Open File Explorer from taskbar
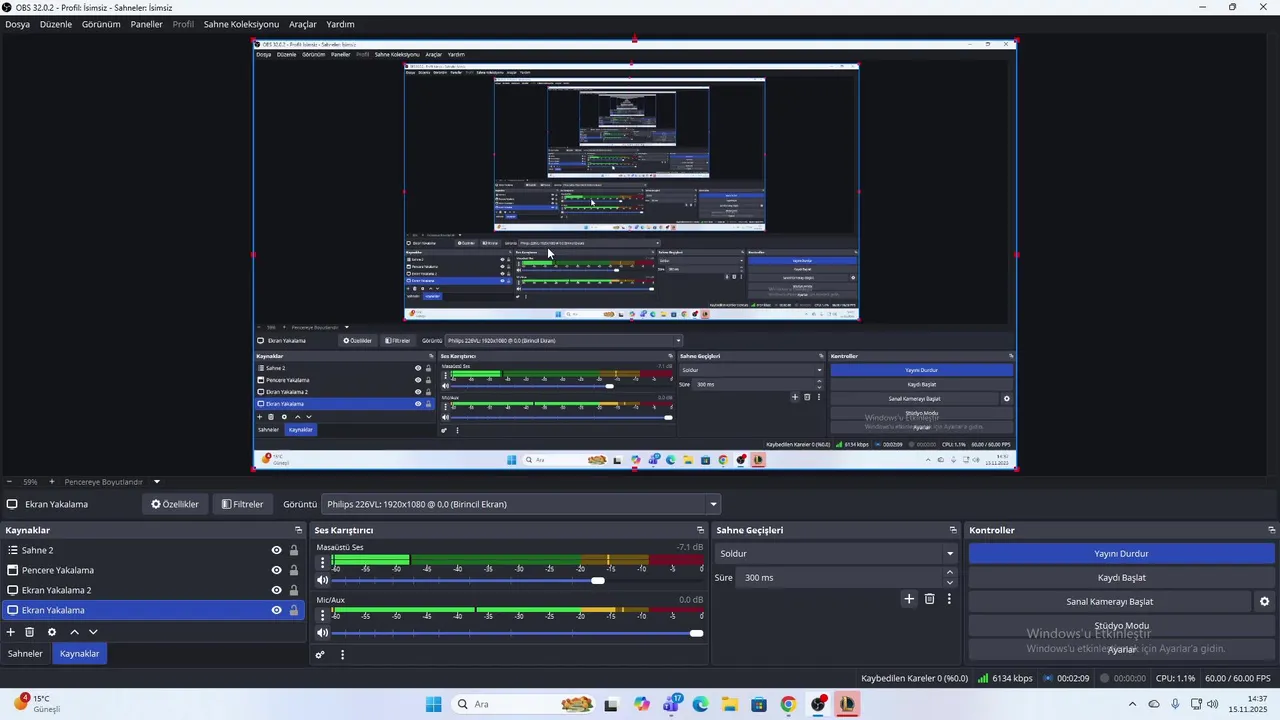Image resolution: width=1280 pixels, height=720 pixels. (729, 704)
